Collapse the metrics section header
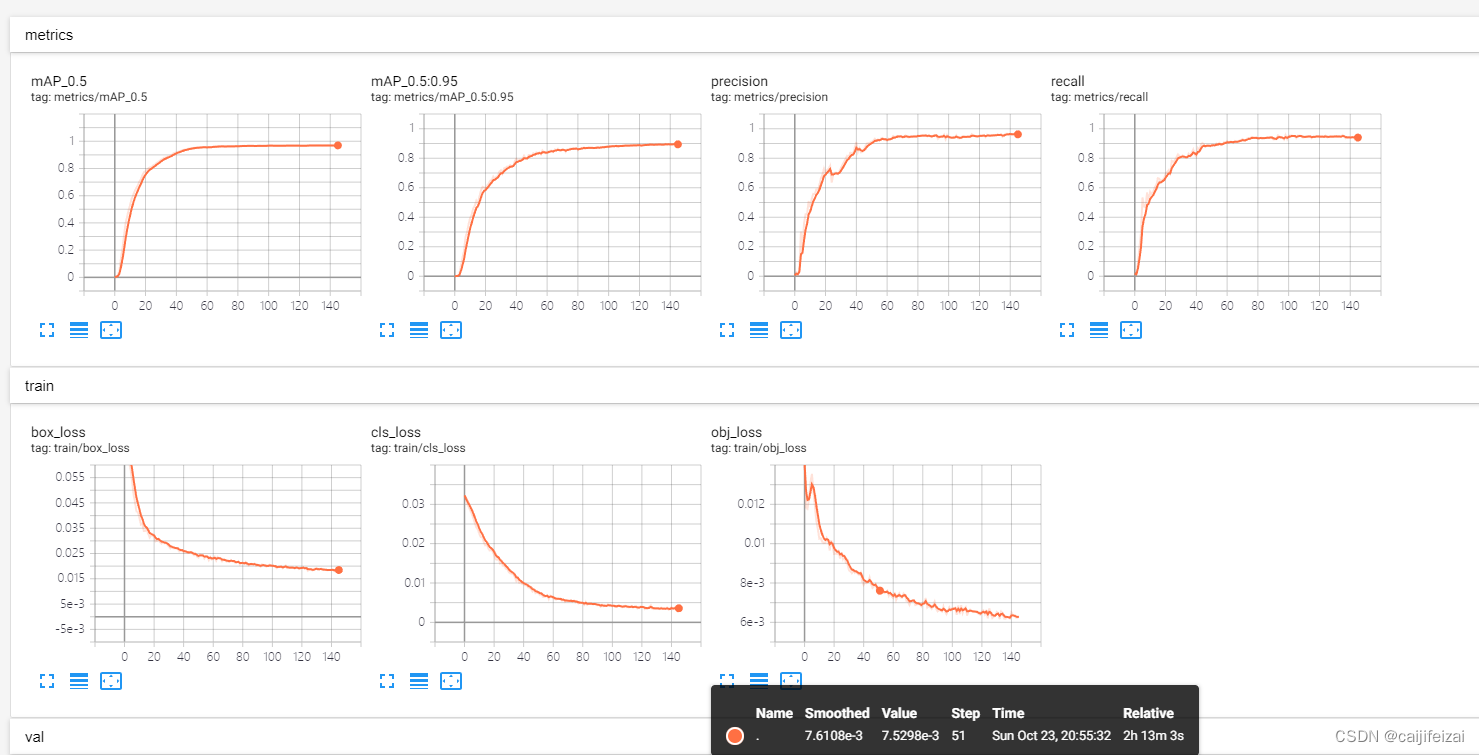 (744, 35)
